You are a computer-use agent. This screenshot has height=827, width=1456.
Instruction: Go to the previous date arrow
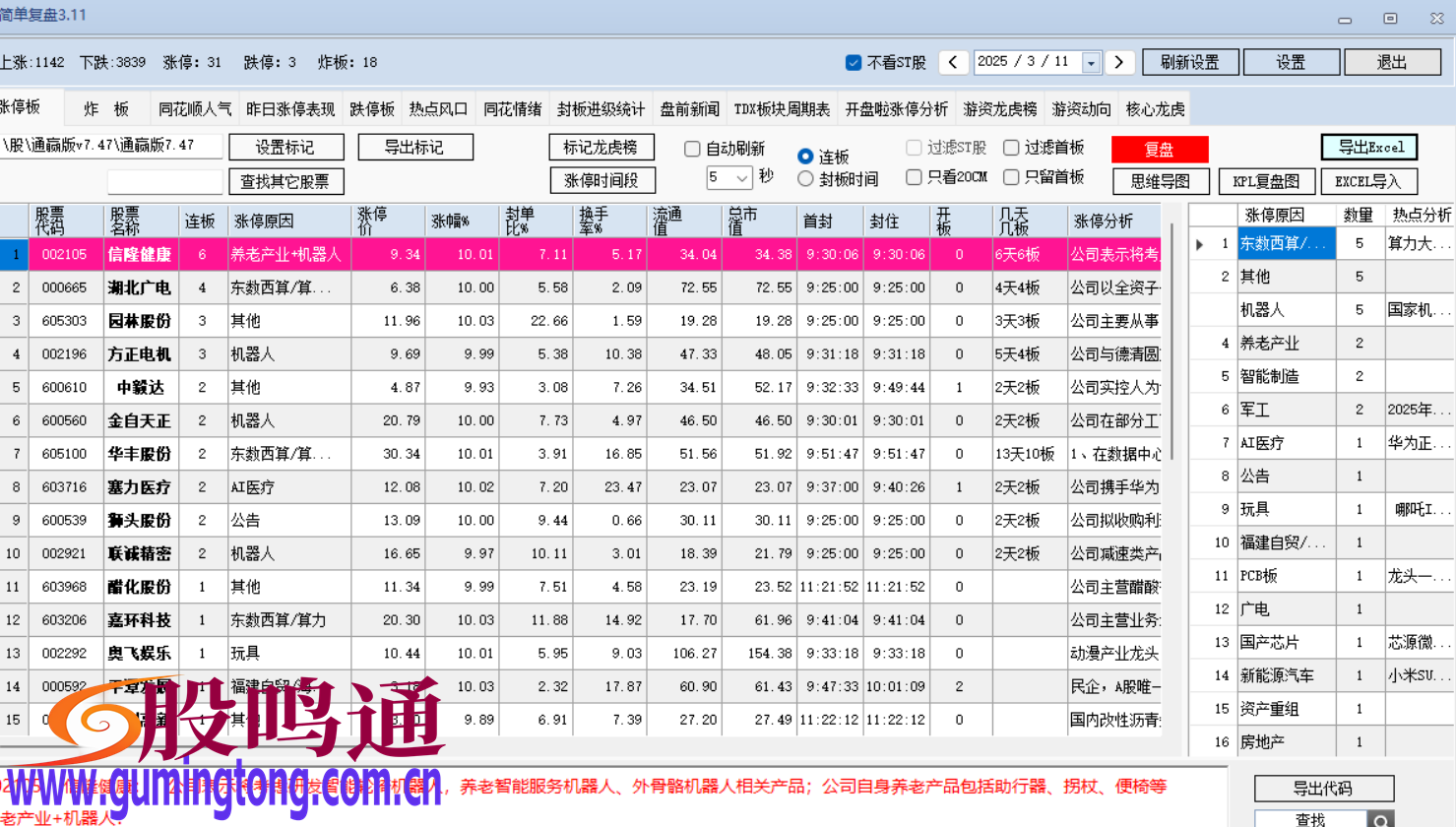[953, 62]
